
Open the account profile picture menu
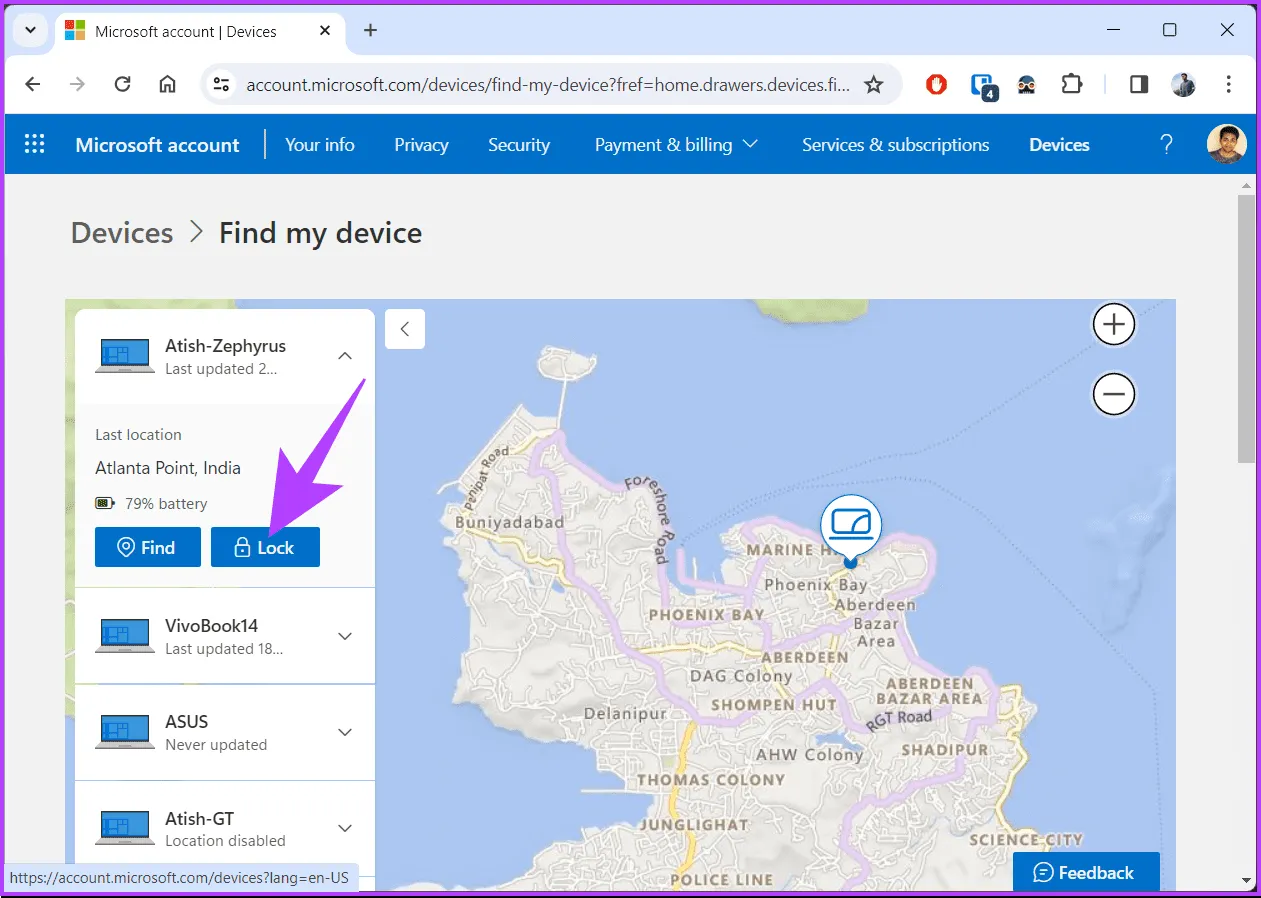[1226, 144]
